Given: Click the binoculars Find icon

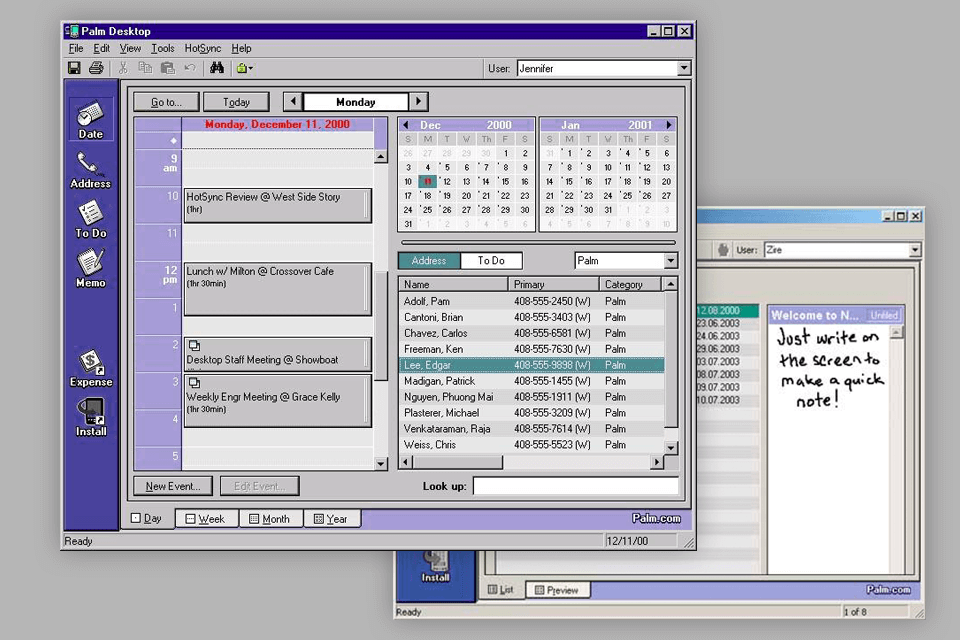Looking at the screenshot, I should coord(217,68).
